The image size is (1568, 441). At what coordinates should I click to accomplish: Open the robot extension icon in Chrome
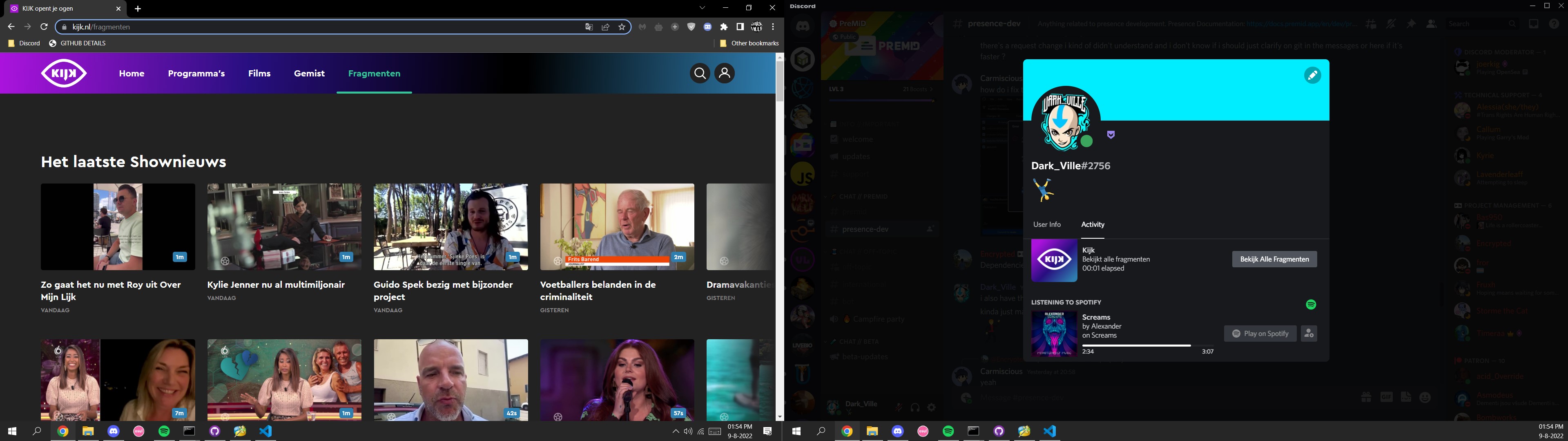click(x=658, y=27)
